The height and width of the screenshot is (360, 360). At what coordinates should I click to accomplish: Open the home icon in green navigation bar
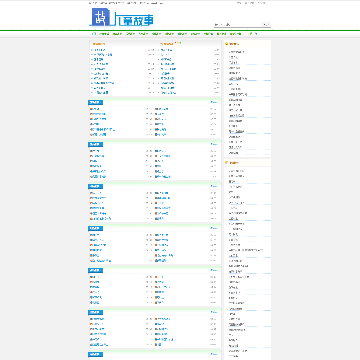(x=94, y=34)
